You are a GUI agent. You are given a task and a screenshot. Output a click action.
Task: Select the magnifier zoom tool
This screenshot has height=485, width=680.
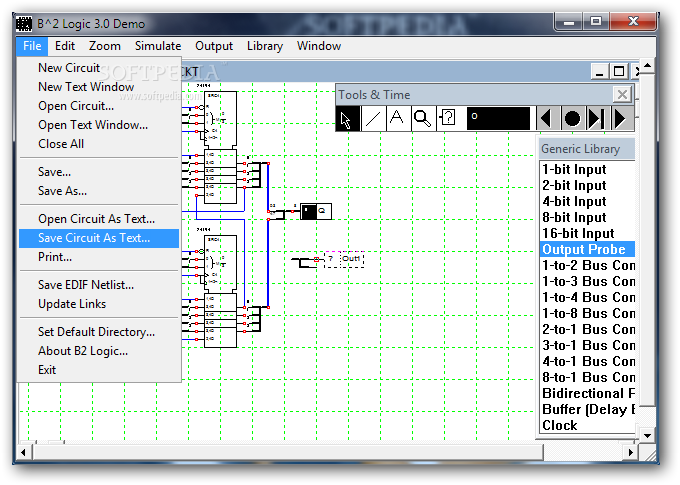coord(422,118)
